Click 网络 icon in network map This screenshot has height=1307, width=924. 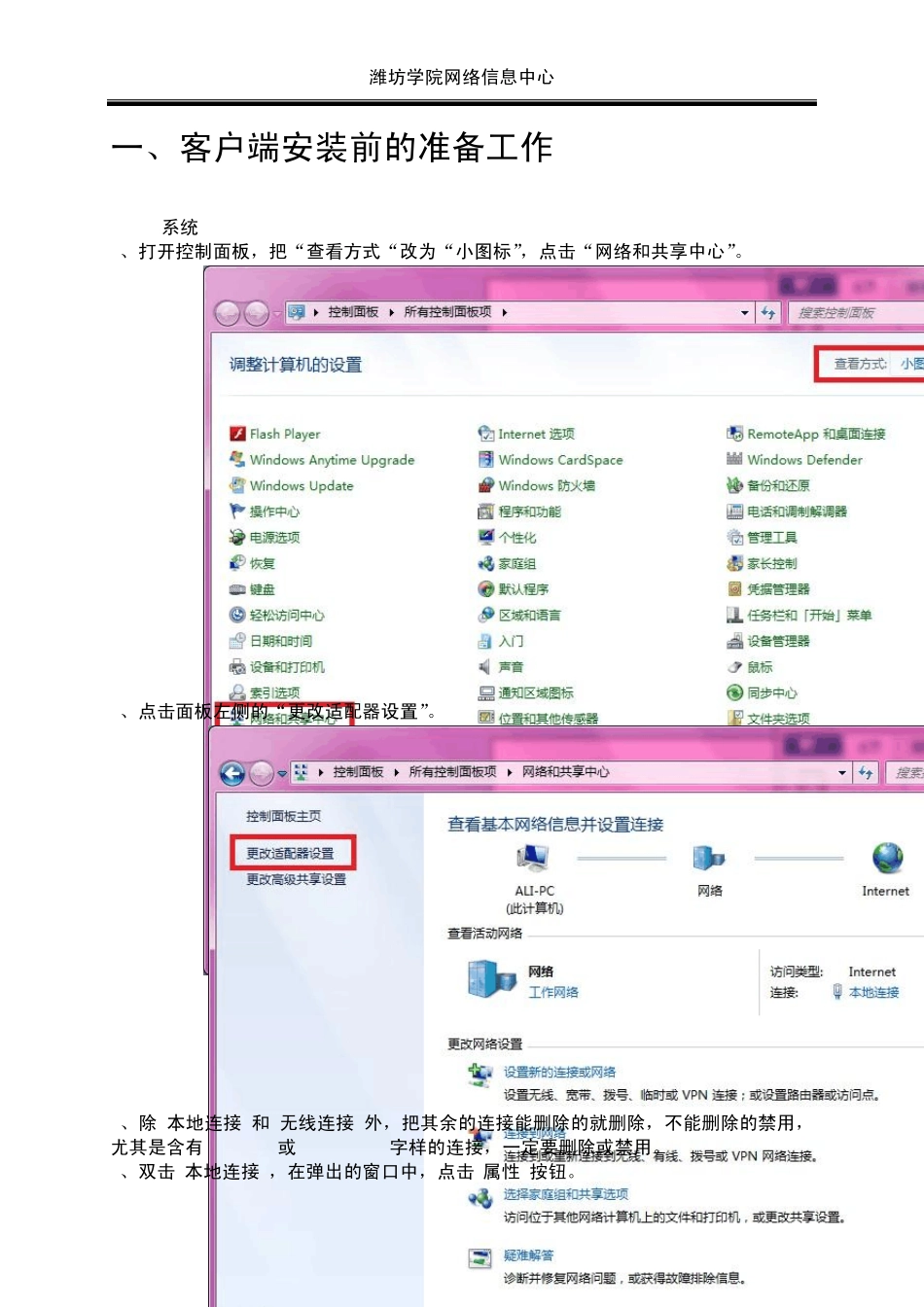709,858
